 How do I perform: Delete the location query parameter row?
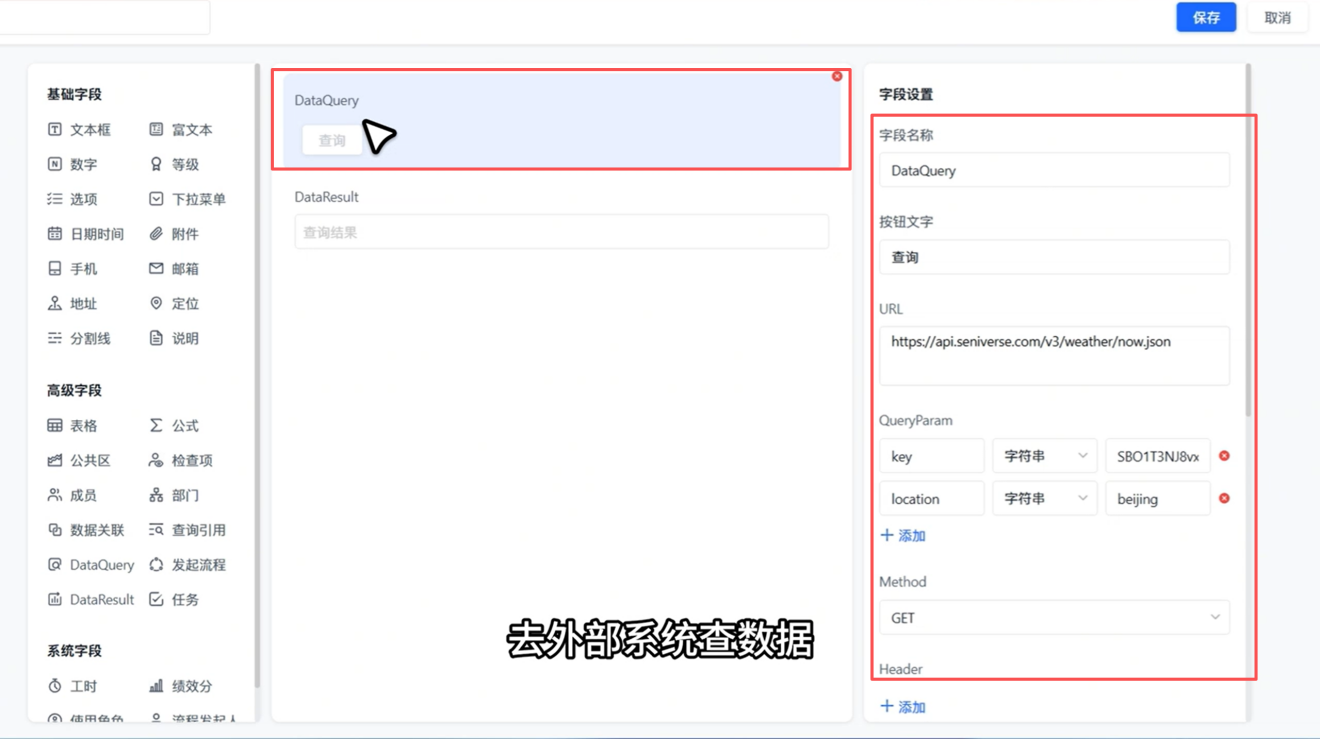[1224, 498]
